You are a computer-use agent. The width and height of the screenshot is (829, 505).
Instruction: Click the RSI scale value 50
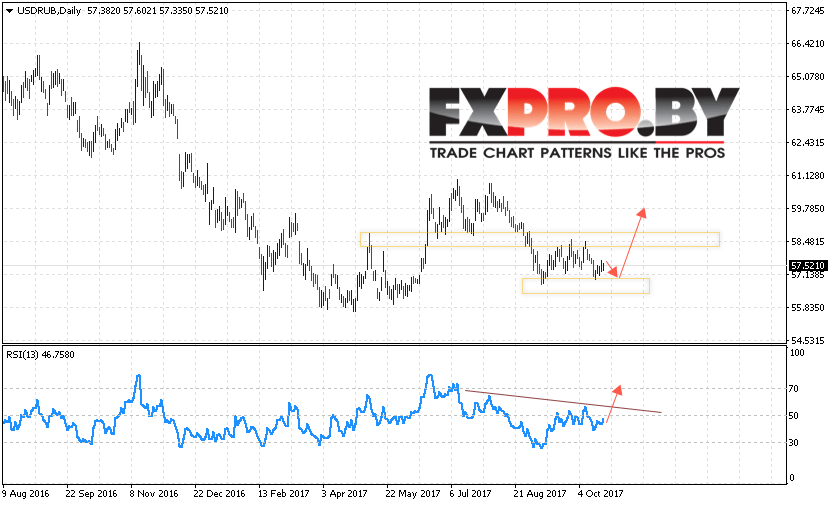coord(794,416)
